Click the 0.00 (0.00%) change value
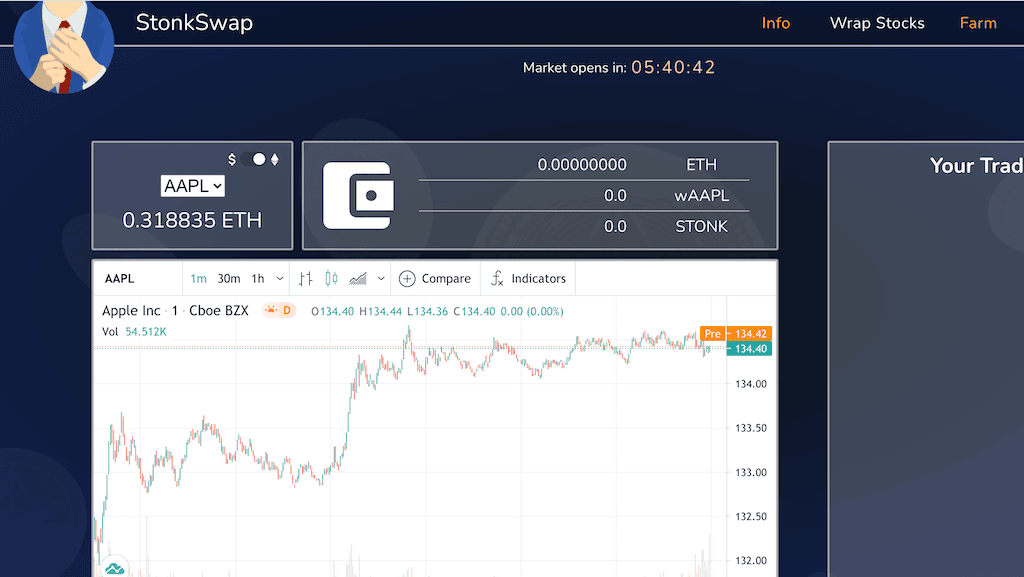The image size is (1024, 577). tap(532, 311)
